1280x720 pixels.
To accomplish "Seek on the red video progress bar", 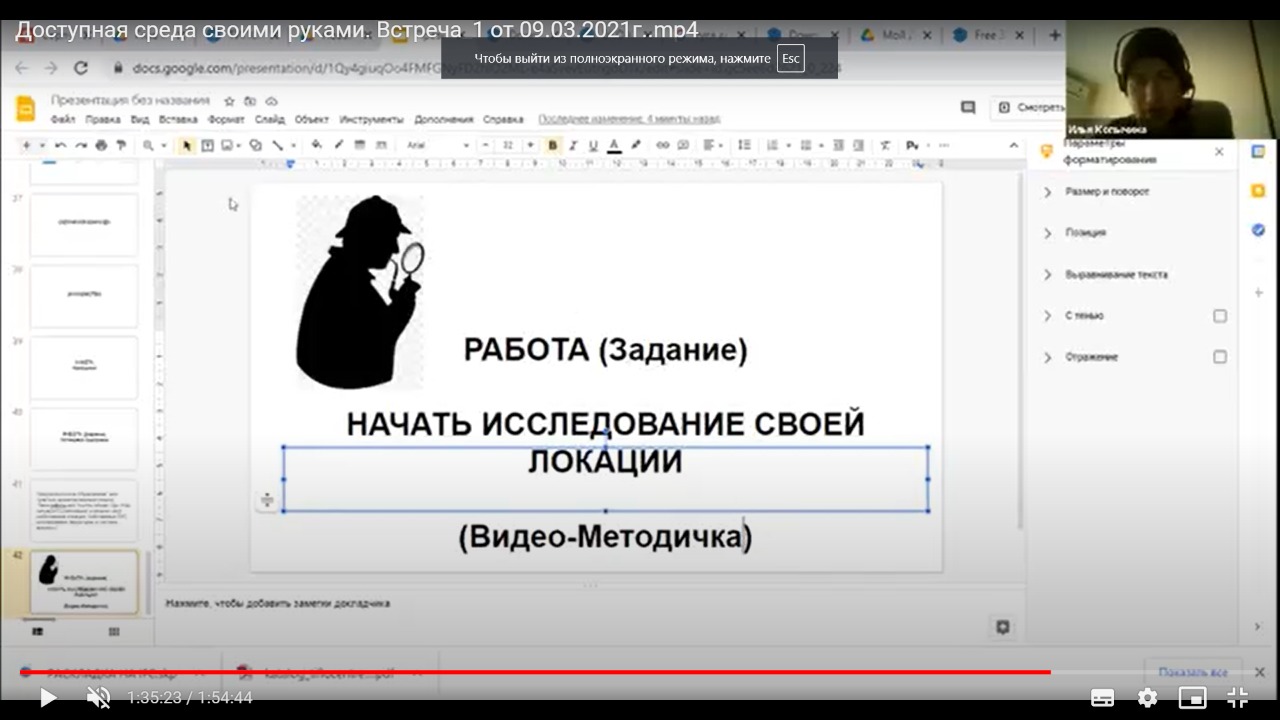I will coord(640,672).
